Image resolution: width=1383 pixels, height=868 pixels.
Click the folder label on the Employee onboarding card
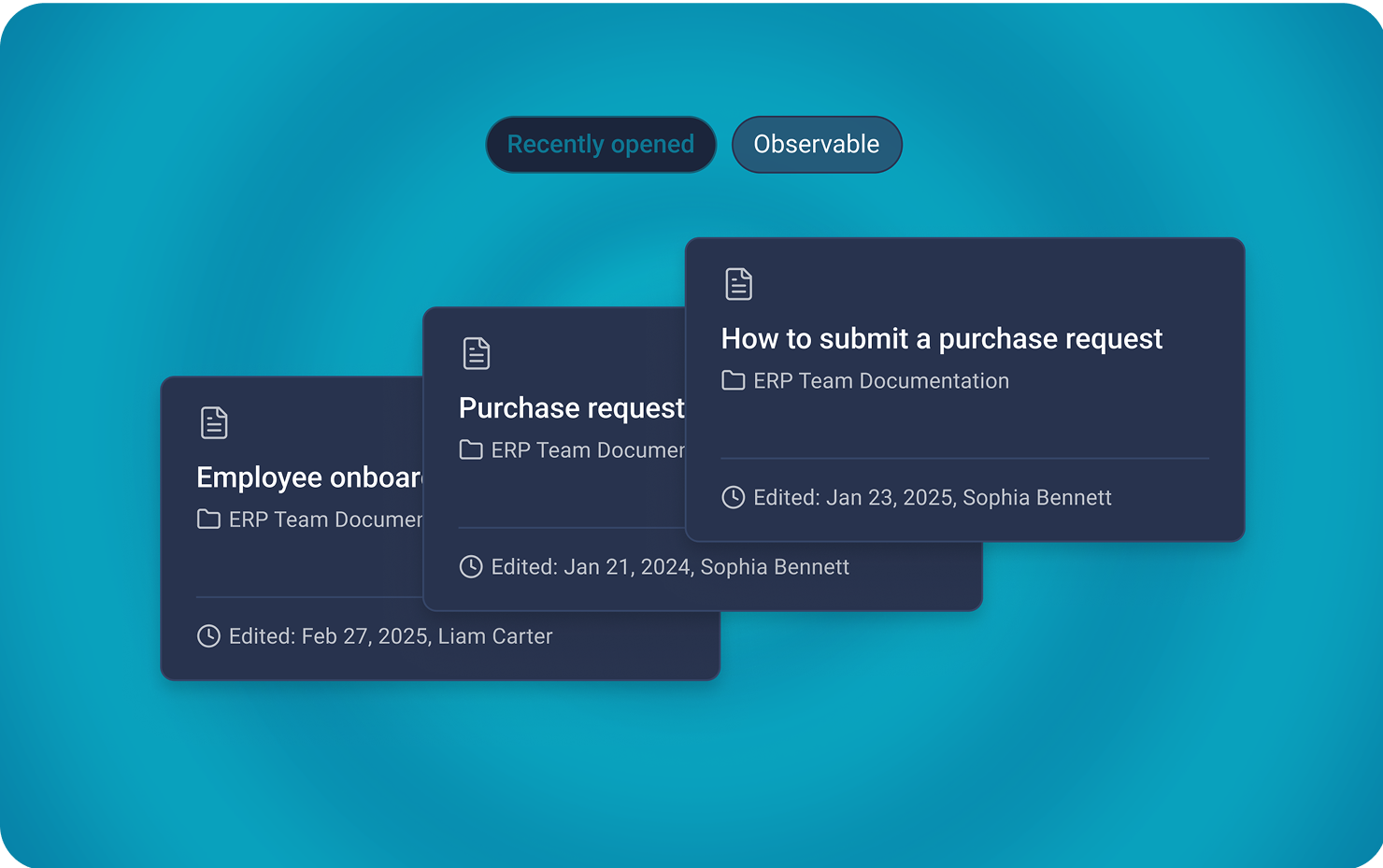point(325,519)
